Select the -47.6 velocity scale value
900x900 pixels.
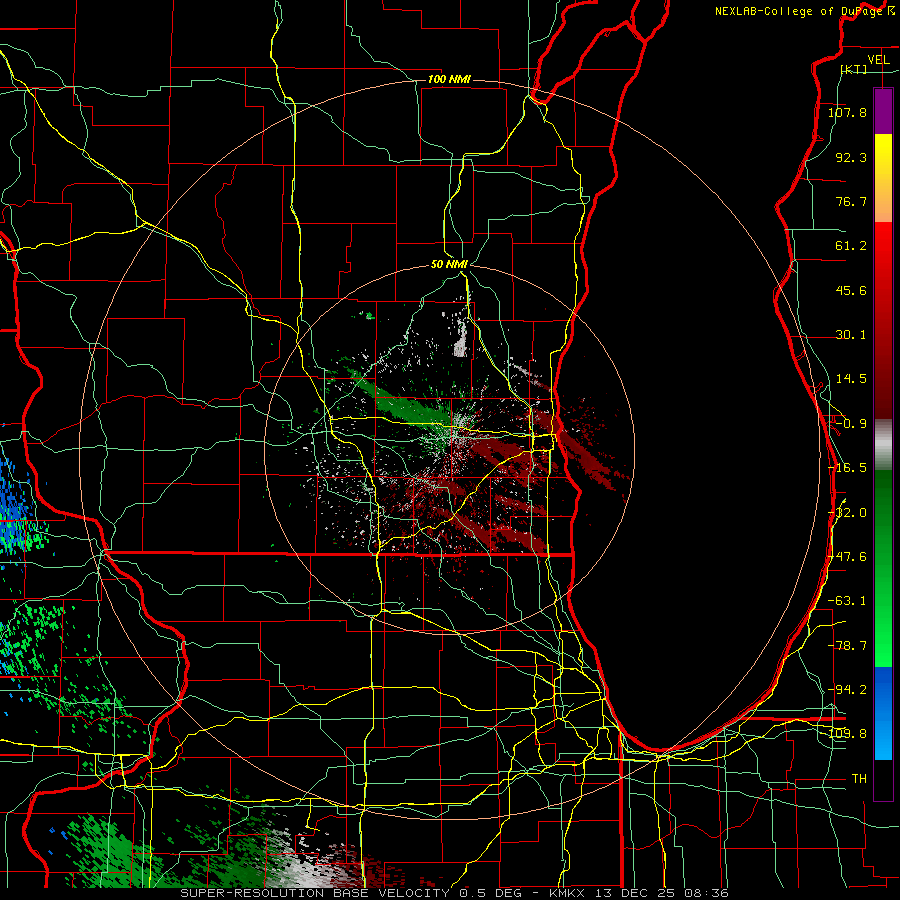click(x=847, y=556)
